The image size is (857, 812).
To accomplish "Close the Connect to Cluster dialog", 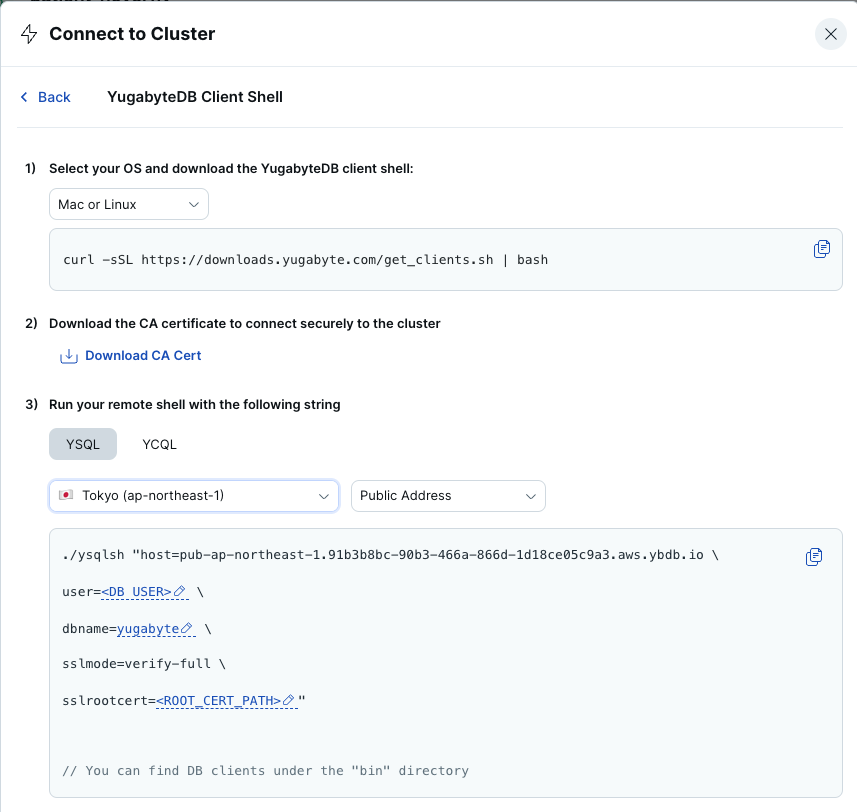I will pos(830,34).
